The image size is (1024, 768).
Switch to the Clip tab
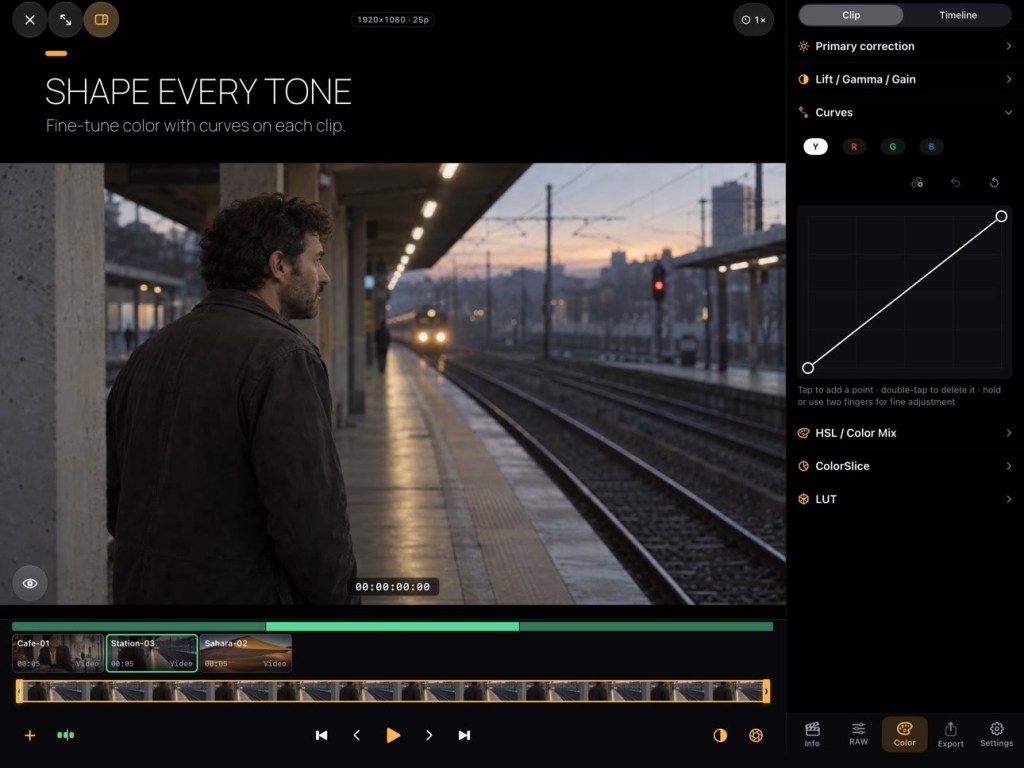[850, 15]
